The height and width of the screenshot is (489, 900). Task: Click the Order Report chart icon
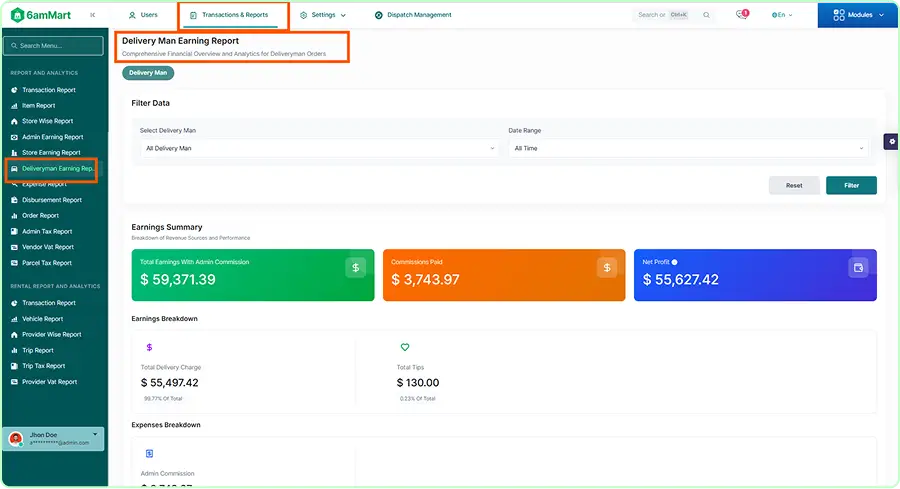click(14, 216)
